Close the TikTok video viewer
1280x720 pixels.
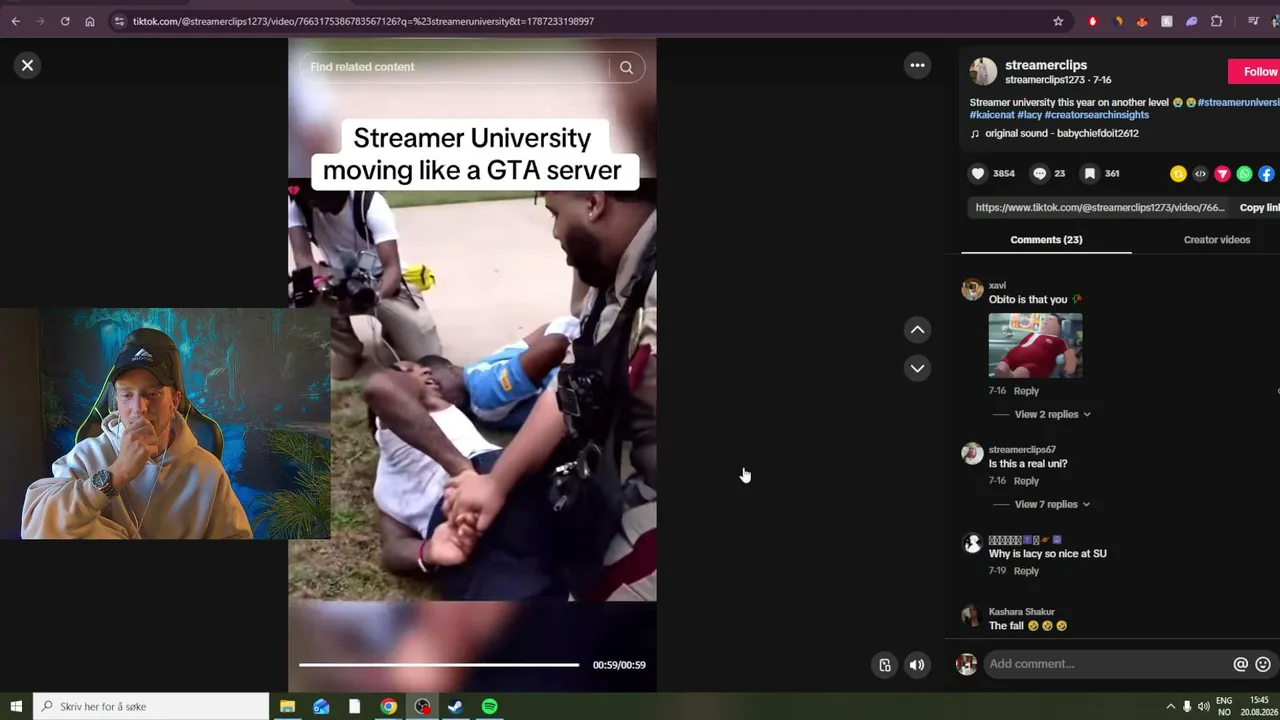click(27, 65)
